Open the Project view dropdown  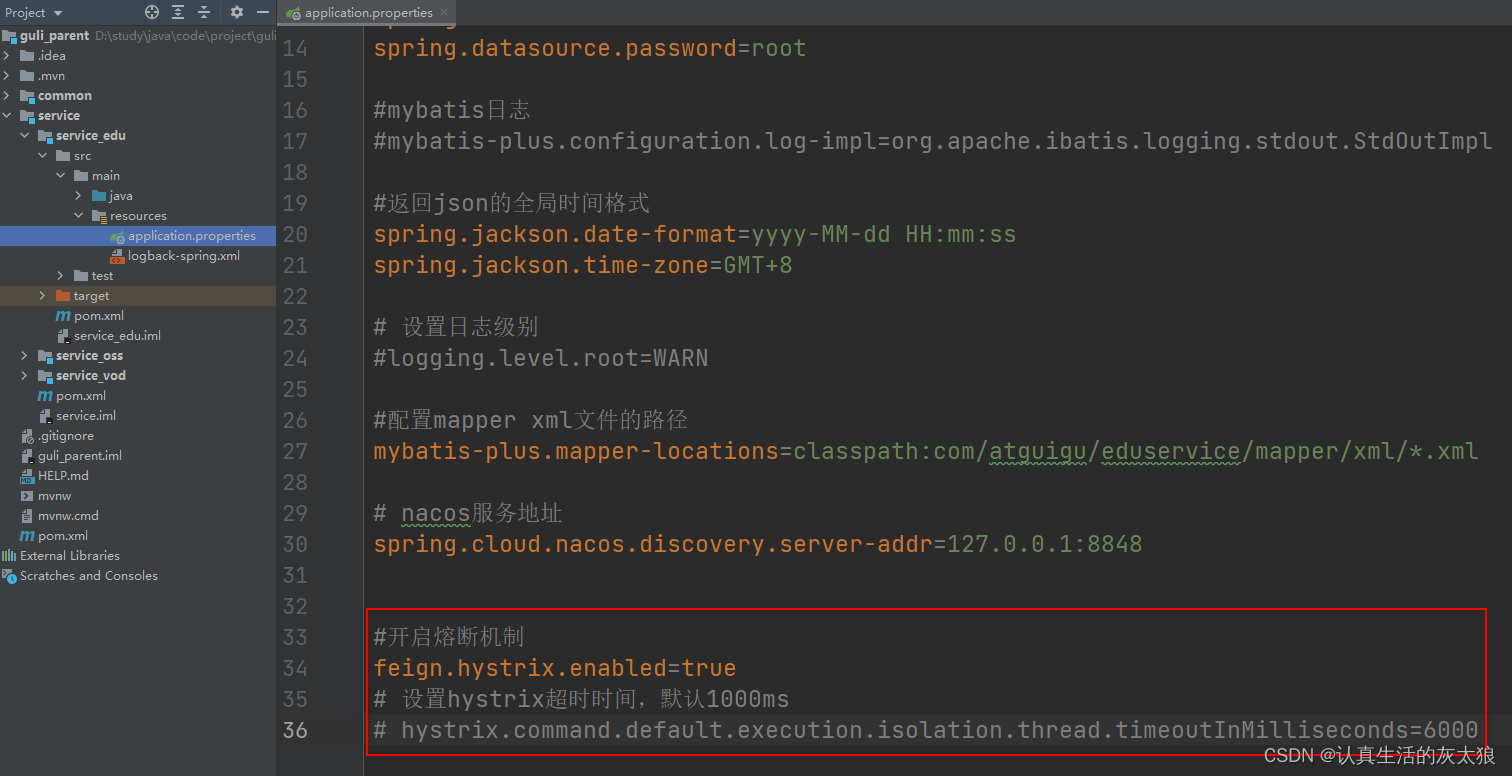pyautogui.click(x=34, y=12)
